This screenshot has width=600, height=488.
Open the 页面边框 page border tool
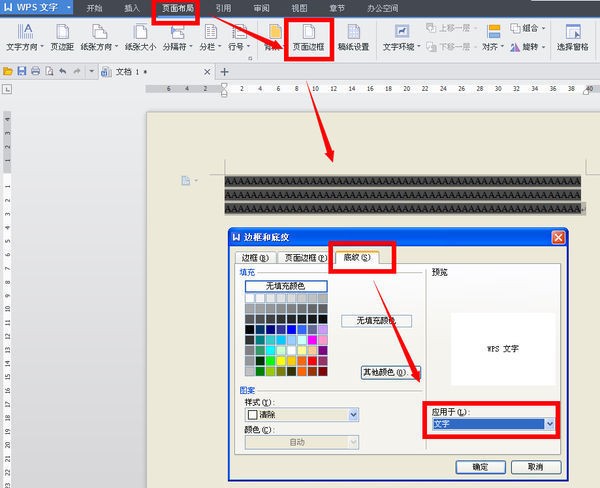[308, 38]
